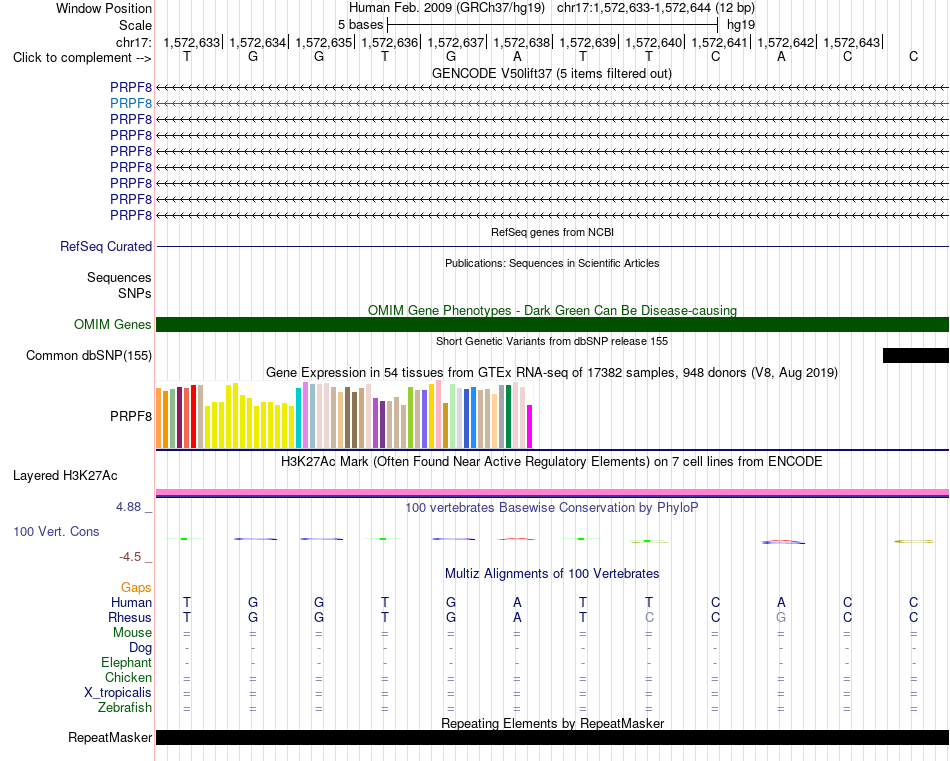Click '100 vertebrates Basewise Conservation by PhyloP' title
The image size is (950, 761).
[552, 508]
